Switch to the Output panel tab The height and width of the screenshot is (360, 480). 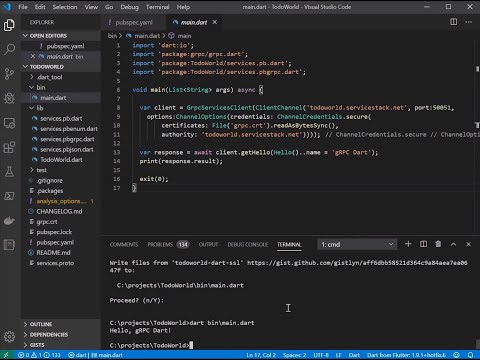[x=208, y=245]
